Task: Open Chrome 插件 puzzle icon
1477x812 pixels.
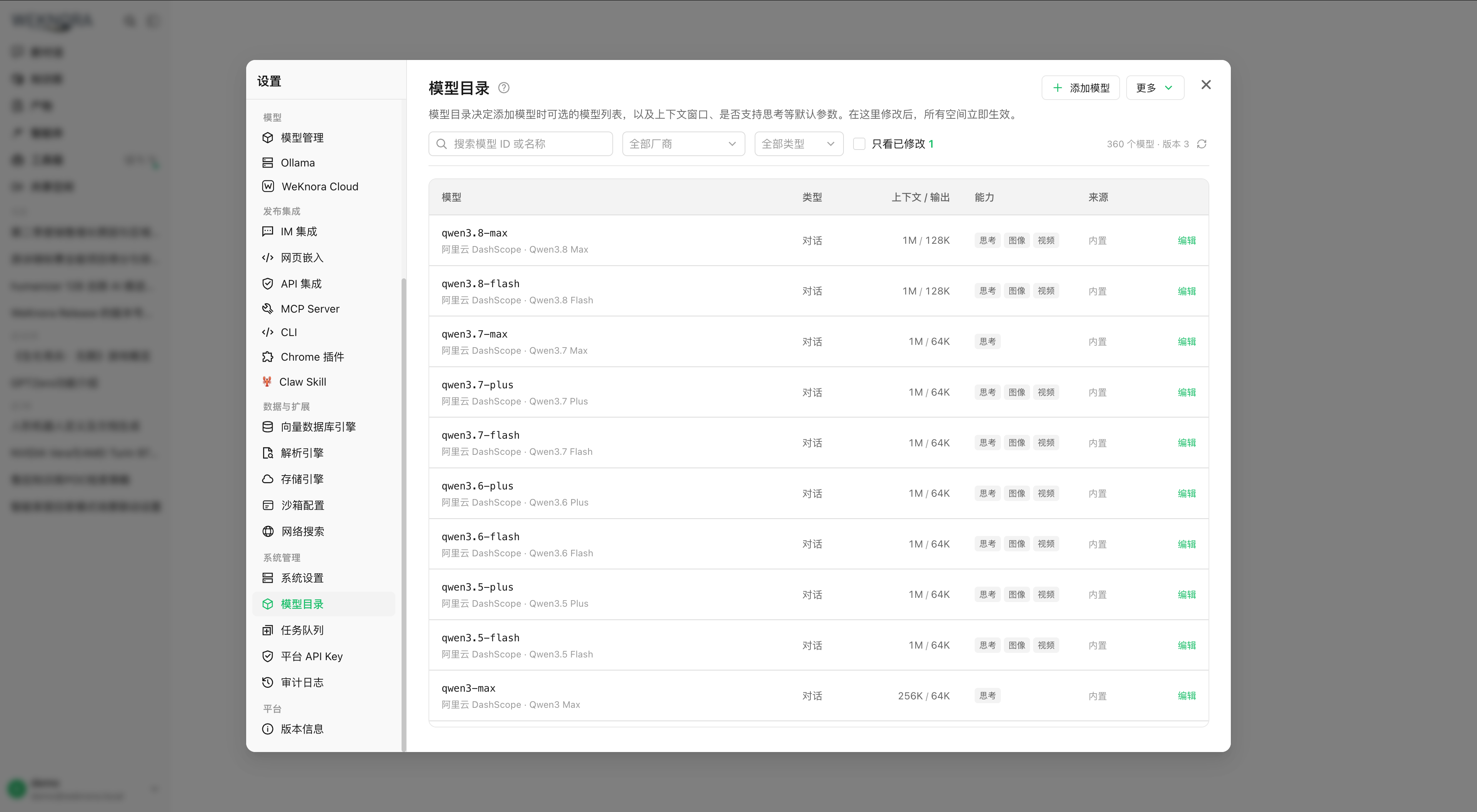Action: (x=268, y=357)
